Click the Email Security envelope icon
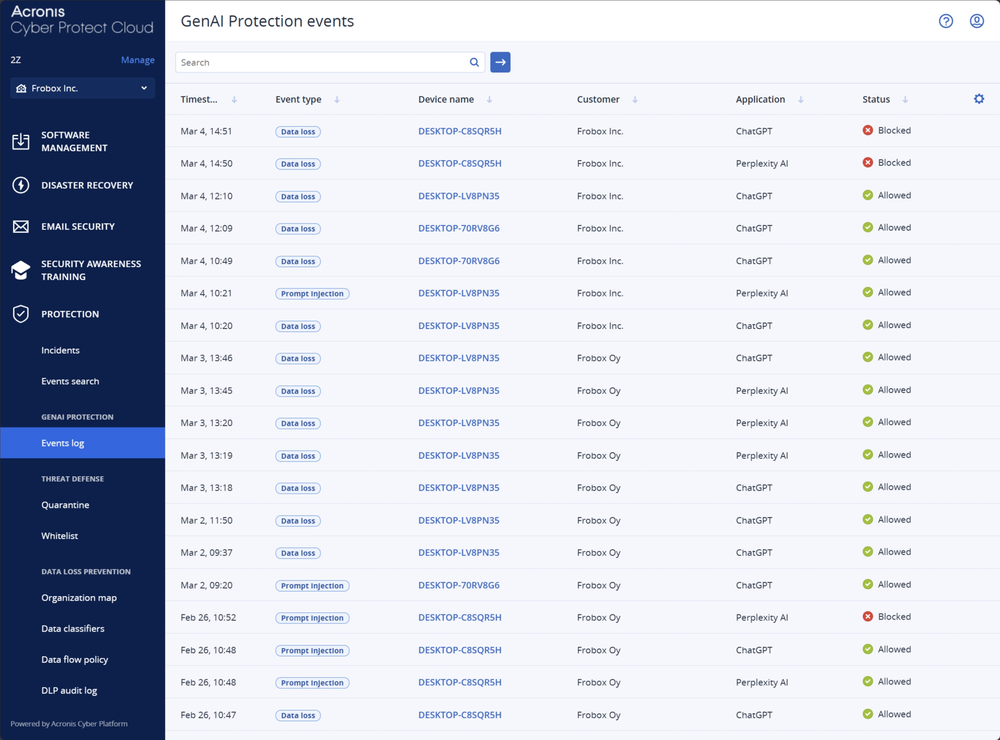 pyautogui.click(x=21, y=226)
